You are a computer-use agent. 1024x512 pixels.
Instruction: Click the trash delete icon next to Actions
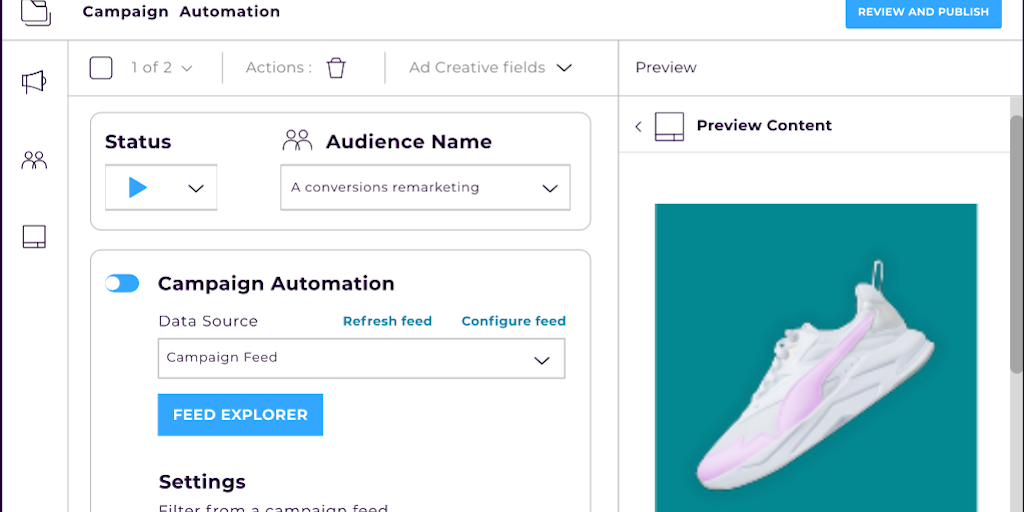(x=336, y=68)
